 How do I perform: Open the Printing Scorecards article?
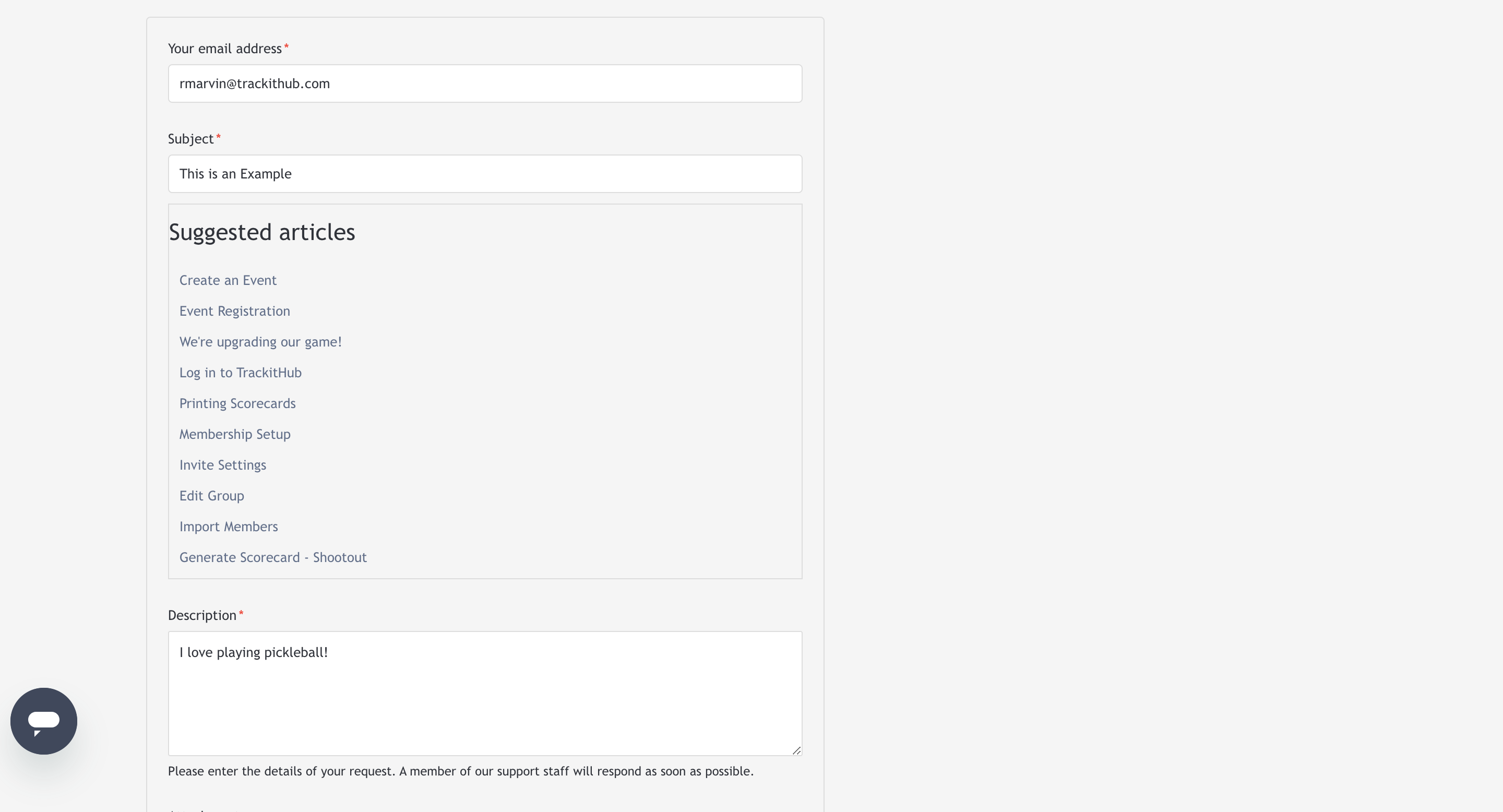click(237, 404)
